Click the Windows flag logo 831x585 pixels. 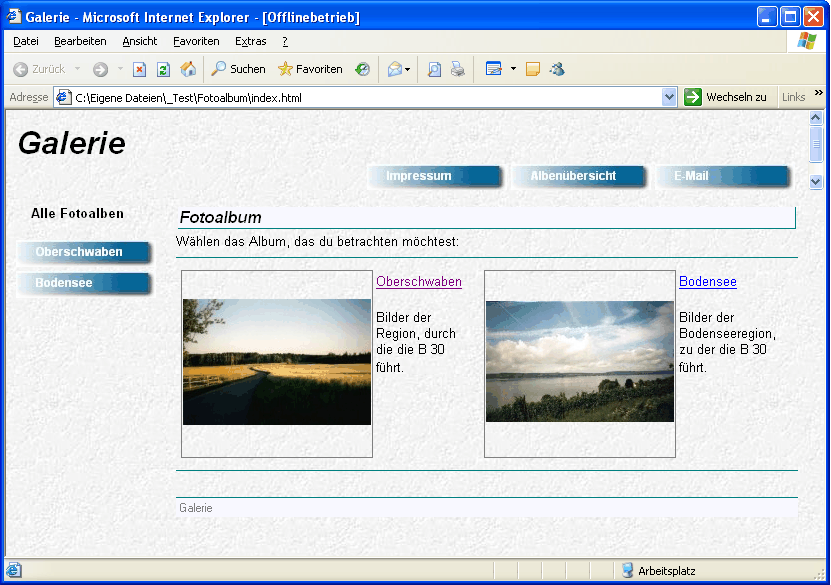tap(807, 41)
